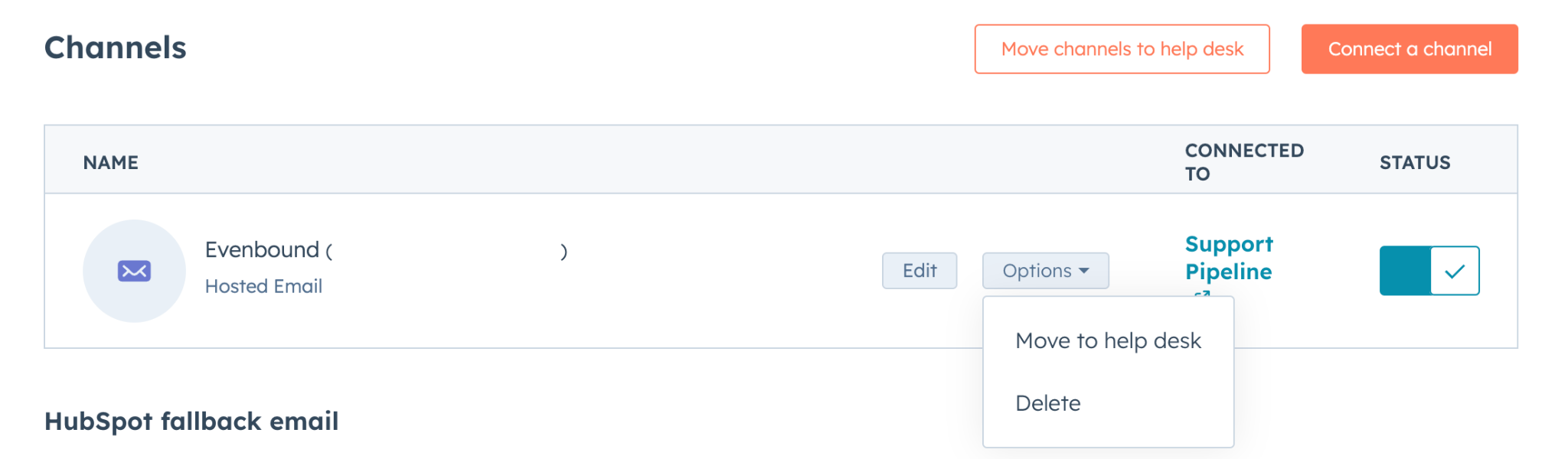The image size is (1568, 459).
Task: Click the "Hosted Email" channel type label
Action: pyautogui.click(x=263, y=286)
